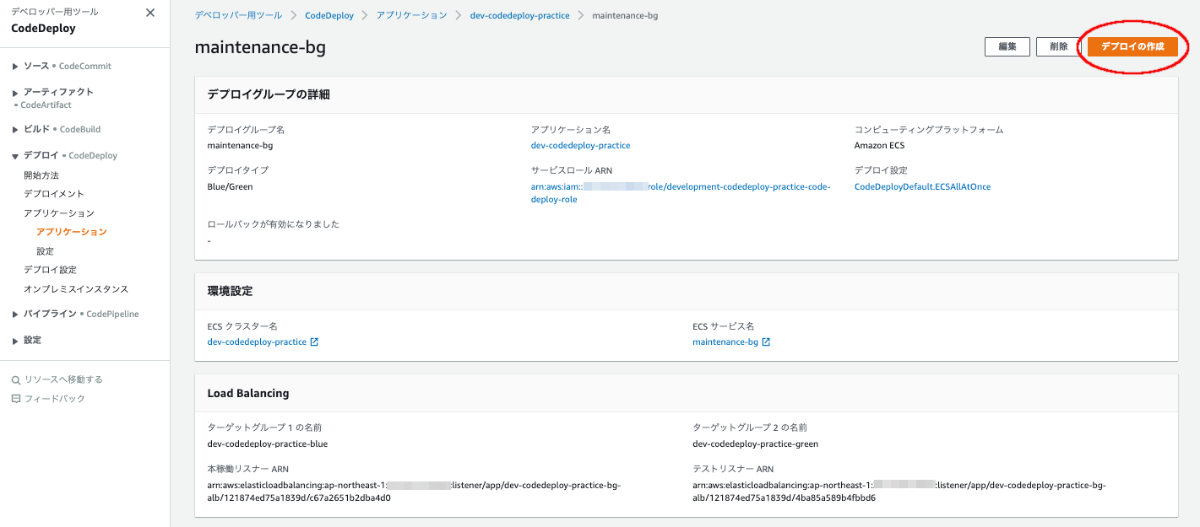Open オンプレミスインスタンス in the sidebar
This screenshot has width=1200, height=527.
[x=76, y=289]
